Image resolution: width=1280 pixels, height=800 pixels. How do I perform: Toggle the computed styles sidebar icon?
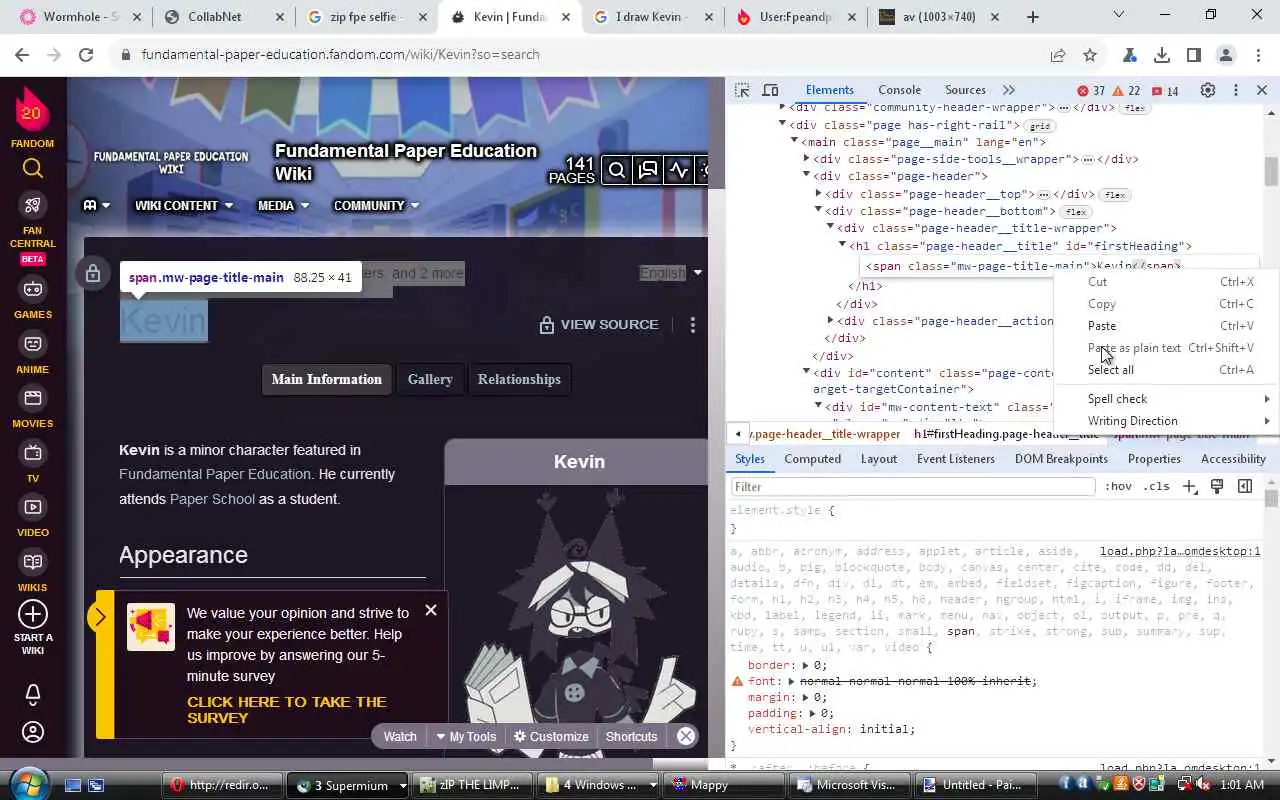1245,487
